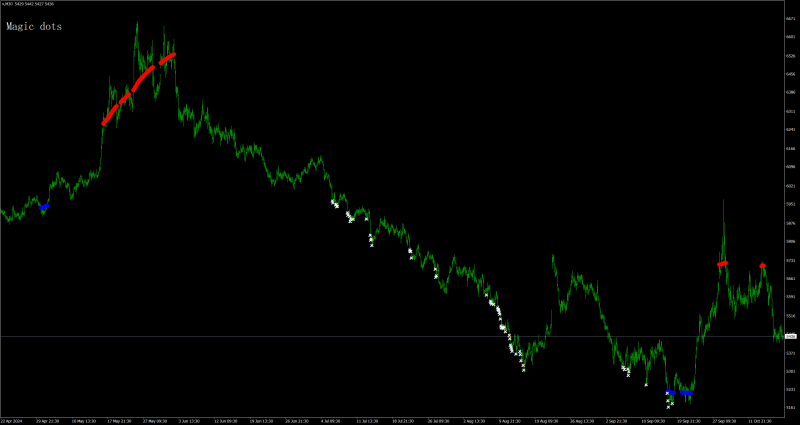800x425 pixels.
Task: Click the "4 Jul 09:30" time axis label
Action: (x=331, y=421)
